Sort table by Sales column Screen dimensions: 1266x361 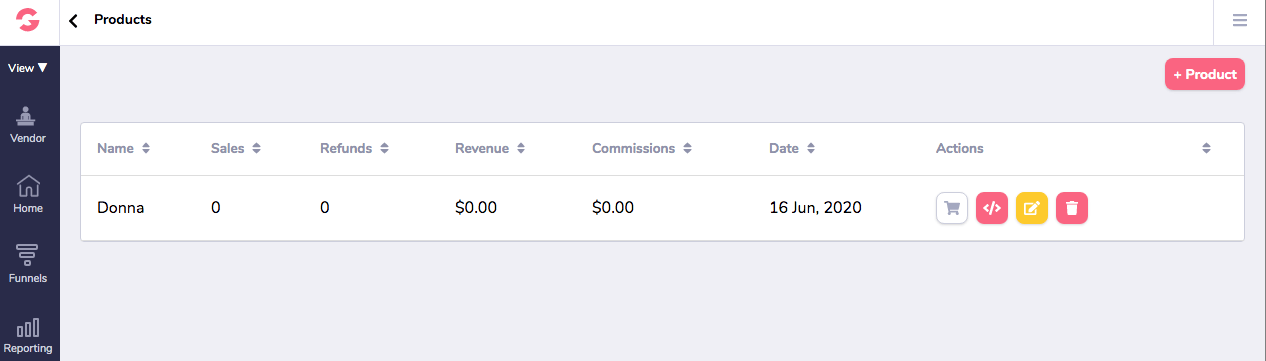(x=236, y=148)
